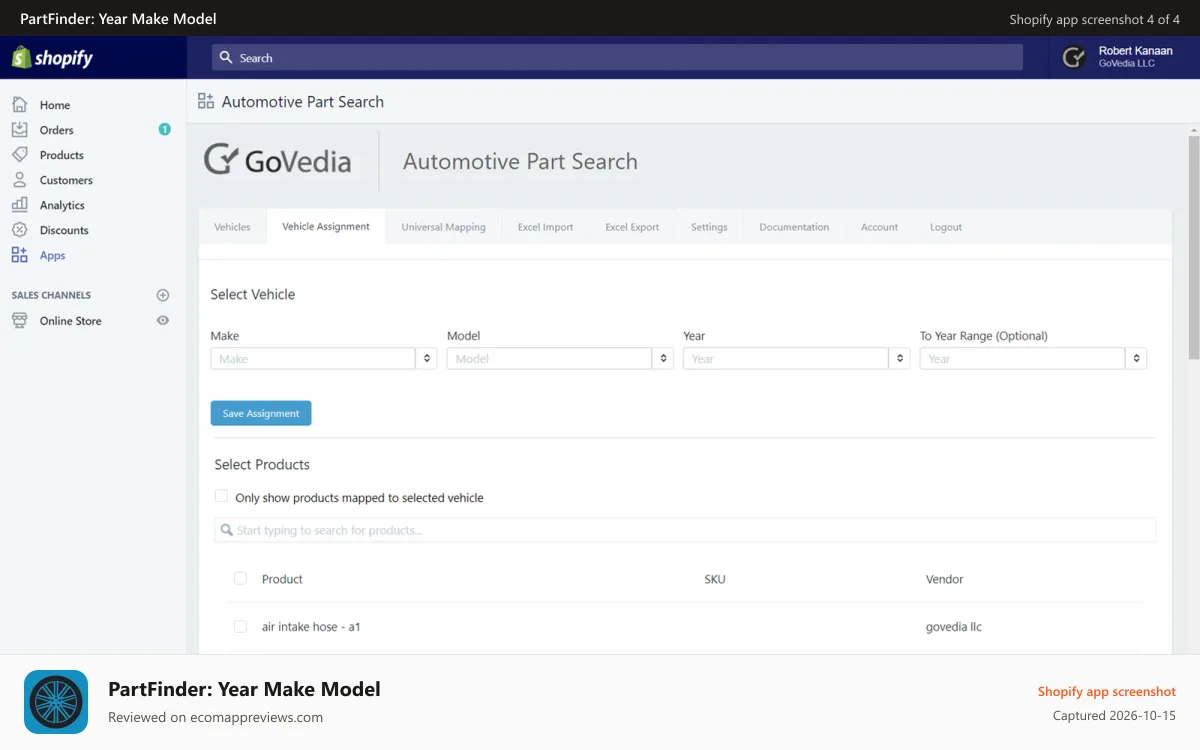Open the Model dropdown
This screenshot has width=1200, height=750.
(560, 358)
